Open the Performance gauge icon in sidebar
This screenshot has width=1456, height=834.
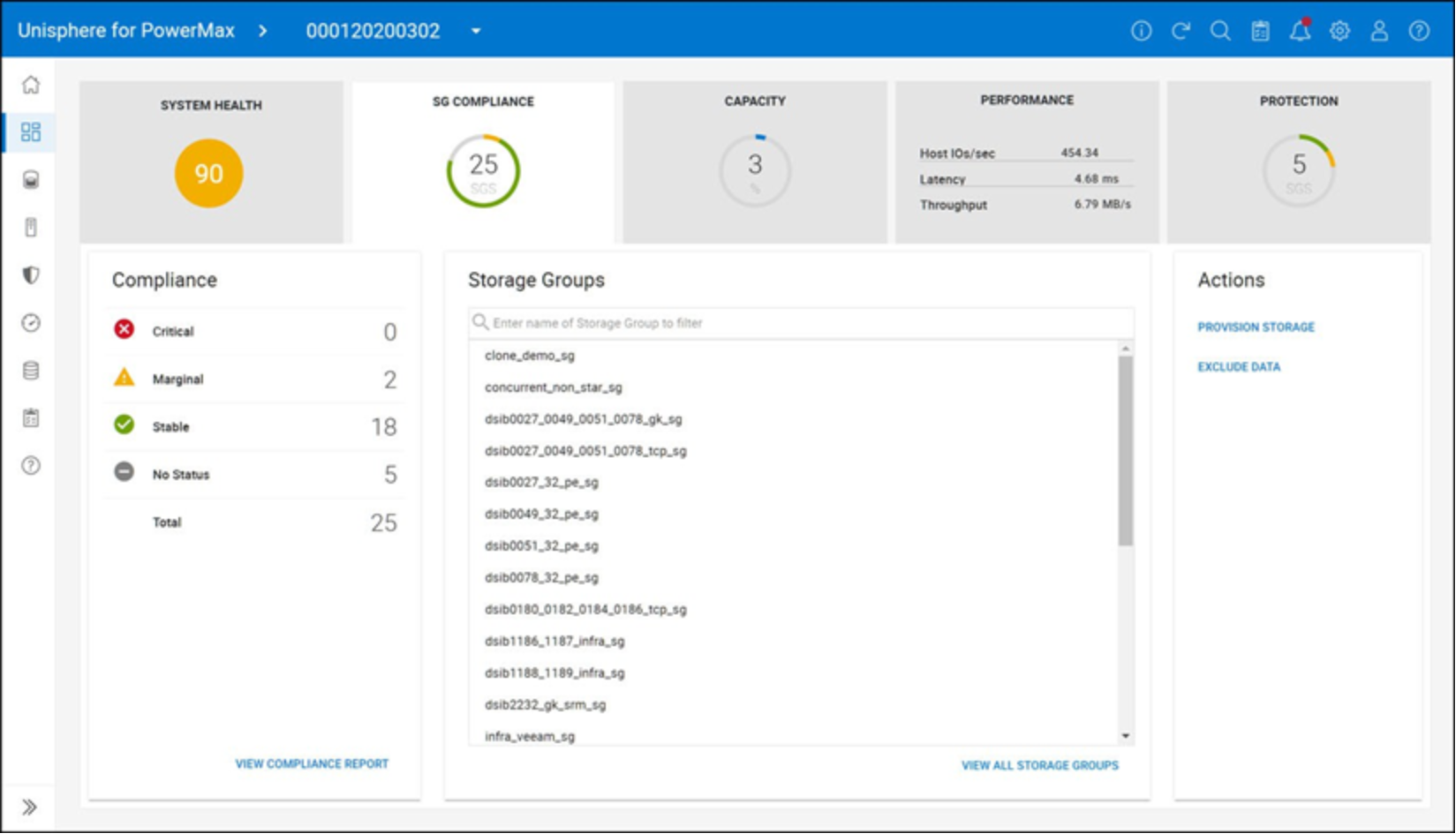(x=31, y=323)
